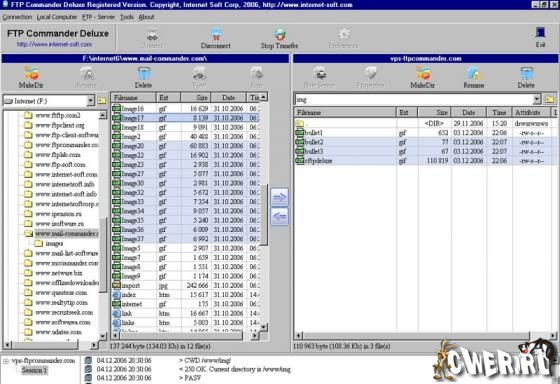The width and height of the screenshot is (560, 384).
Task: Open the About menu
Action: 146,17
